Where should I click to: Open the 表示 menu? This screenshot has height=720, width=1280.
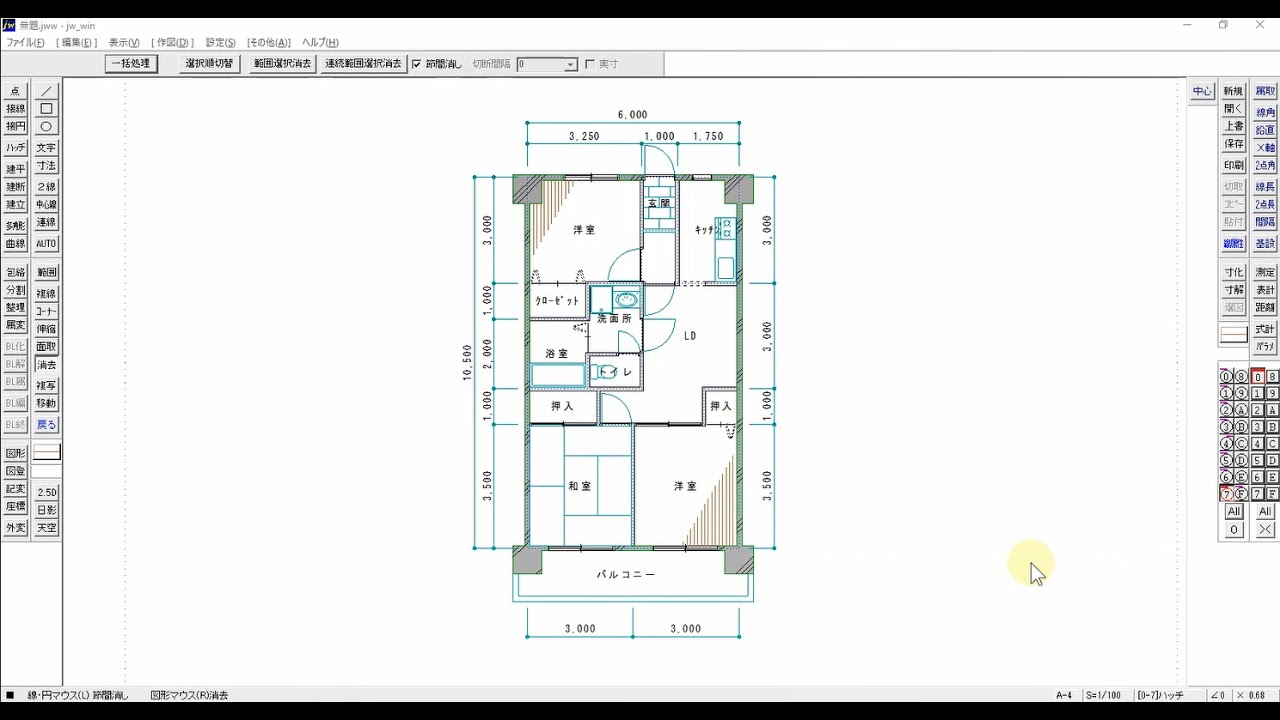[x=124, y=43]
